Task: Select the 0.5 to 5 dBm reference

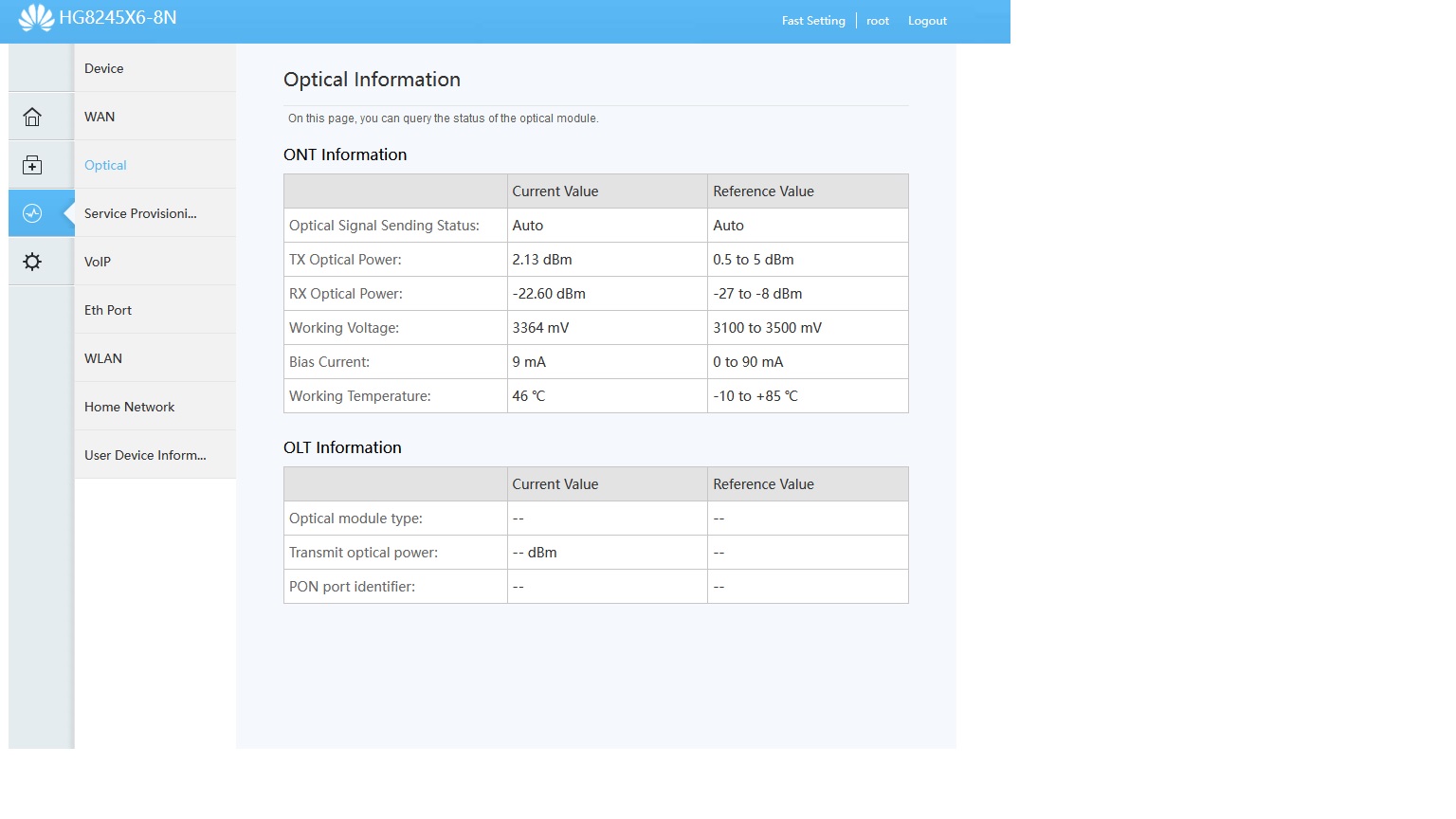Action: click(754, 260)
